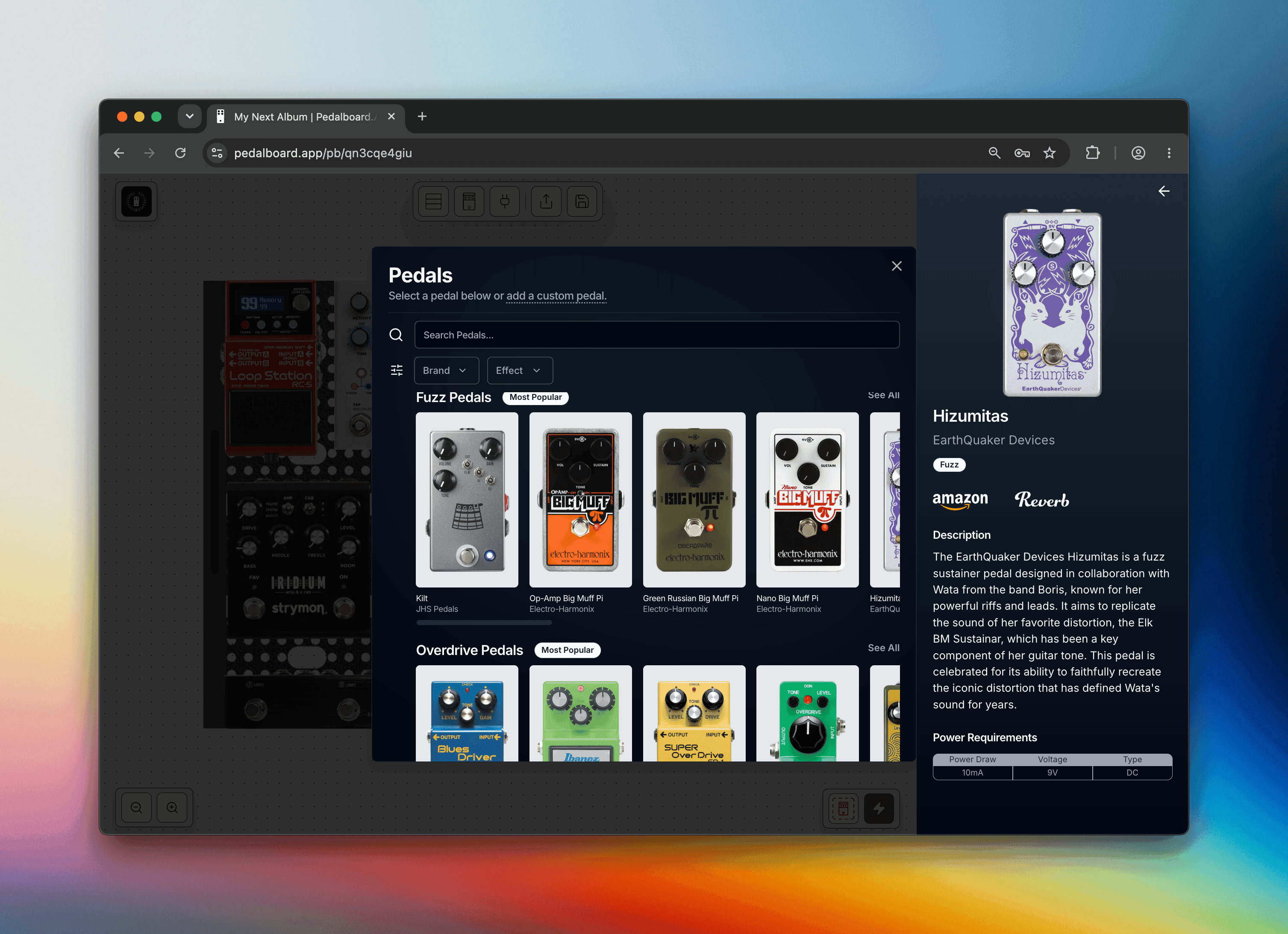1288x934 pixels.
Task: Click the Hizumitas title text
Action: (x=970, y=416)
